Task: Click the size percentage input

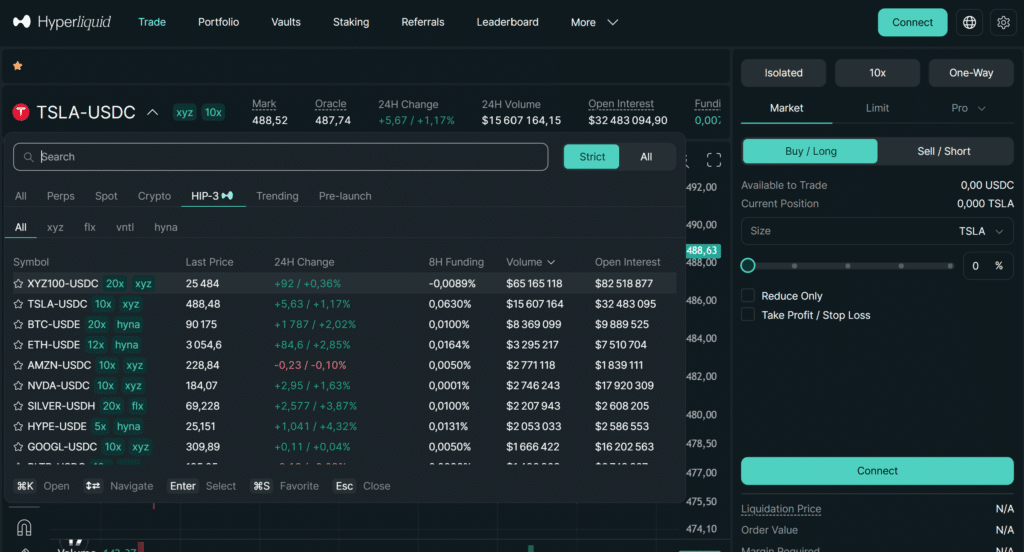Action: pos(987,266)
